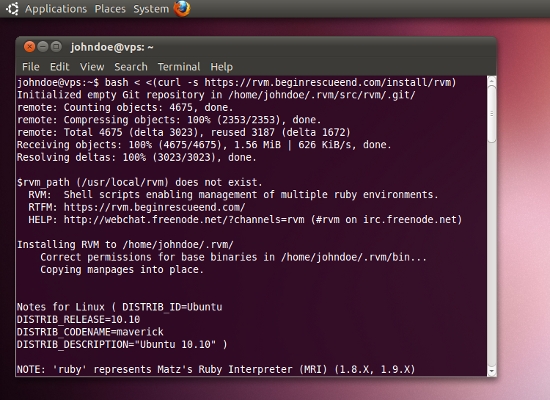Open the Places menu
550x400 pixels.
(x=110, y=9)
